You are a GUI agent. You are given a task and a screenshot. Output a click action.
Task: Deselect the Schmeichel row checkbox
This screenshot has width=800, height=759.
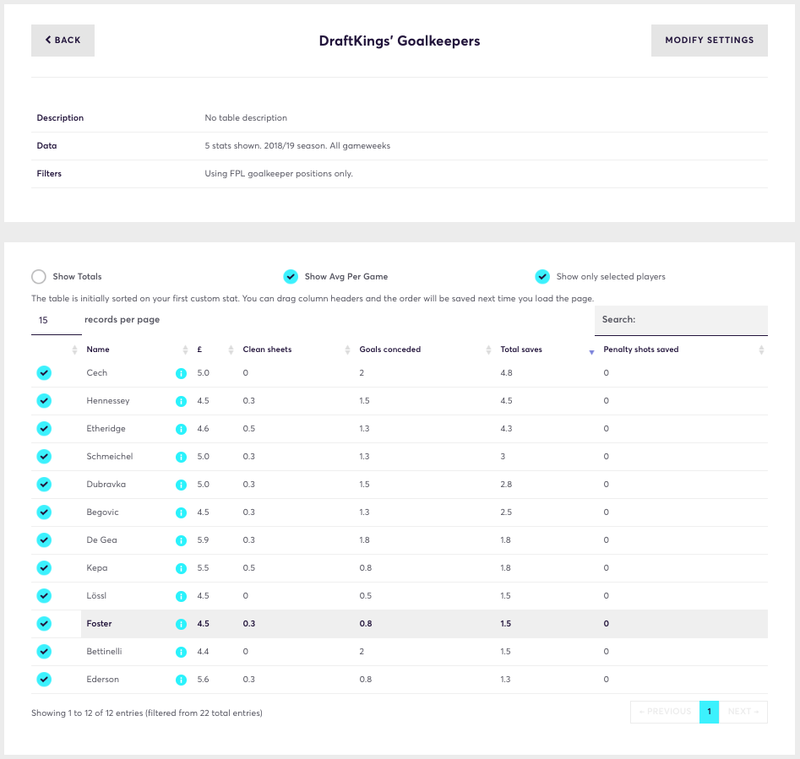[44, 457]
